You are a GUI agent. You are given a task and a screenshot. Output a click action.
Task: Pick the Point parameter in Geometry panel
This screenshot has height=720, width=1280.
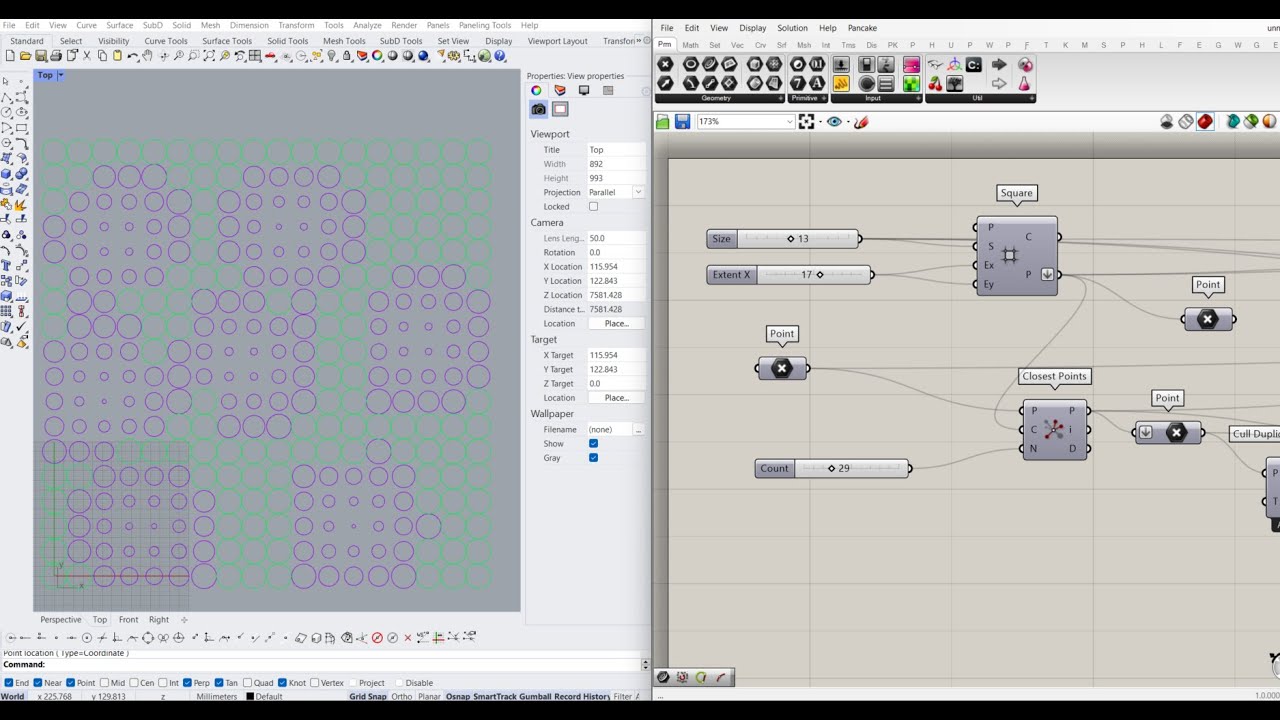[665, 64]
